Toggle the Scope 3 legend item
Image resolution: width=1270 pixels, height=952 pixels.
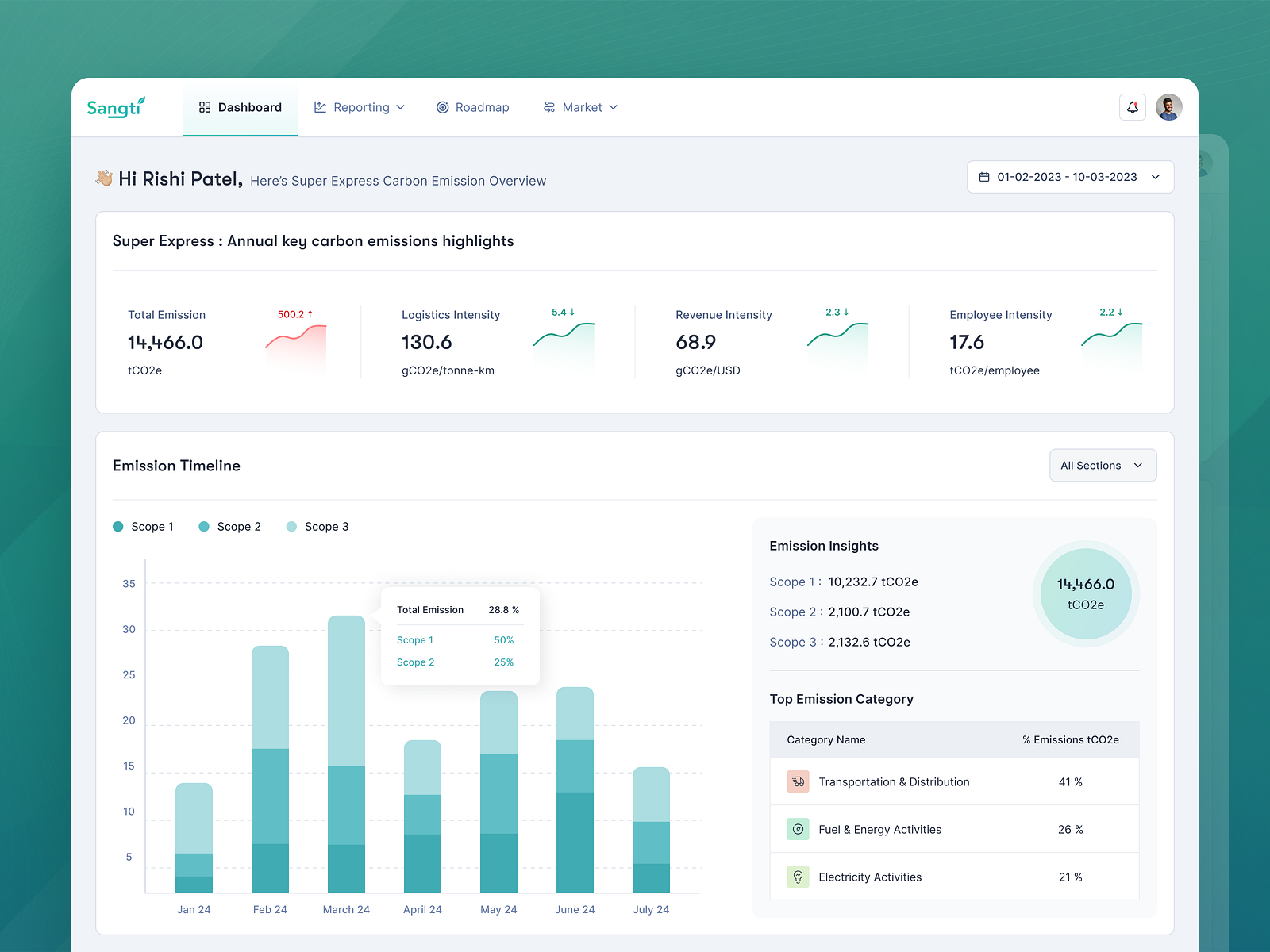click(x=317, y=526)
